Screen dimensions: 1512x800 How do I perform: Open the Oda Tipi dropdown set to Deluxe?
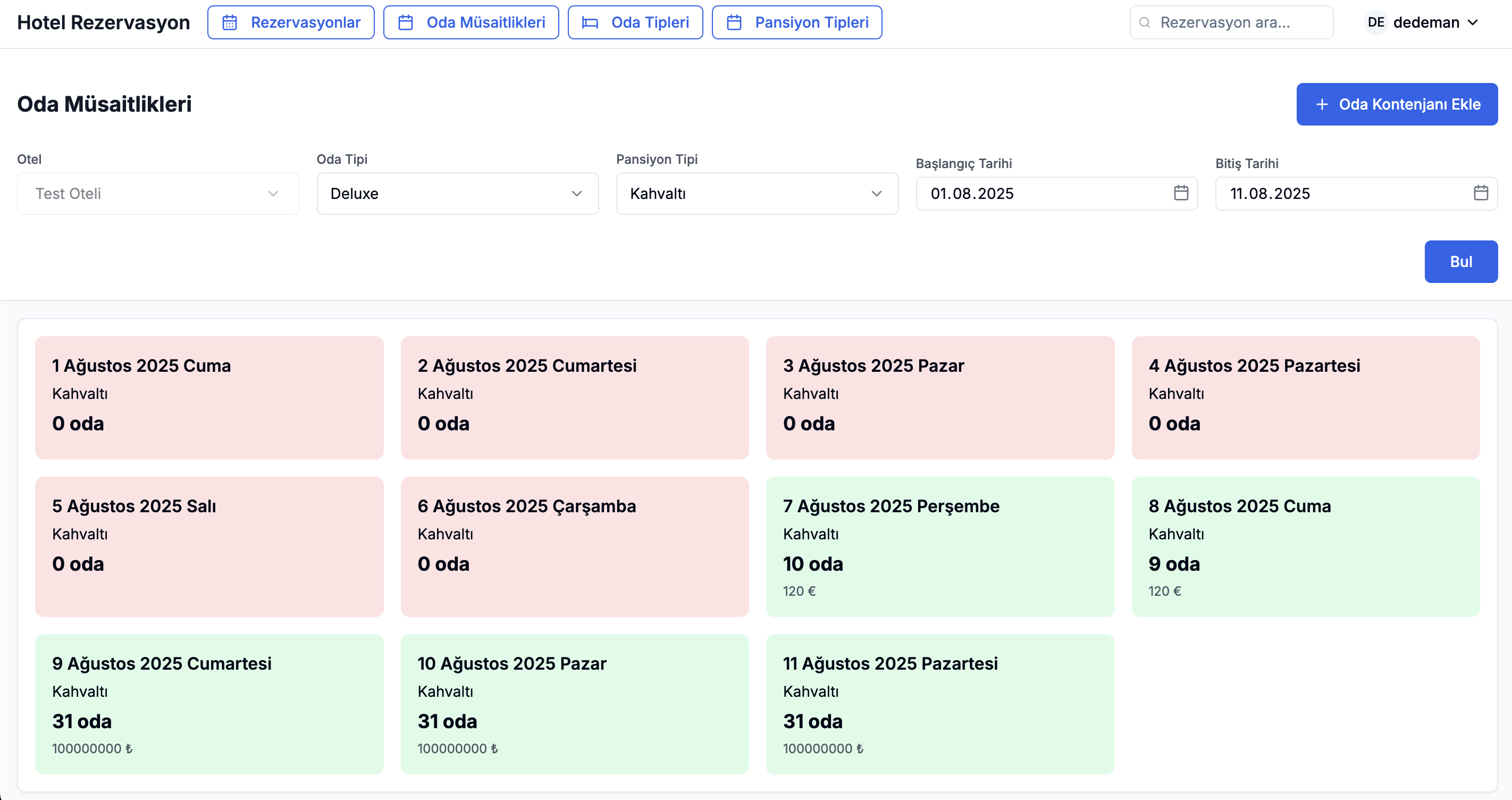[x=458, y=193]
